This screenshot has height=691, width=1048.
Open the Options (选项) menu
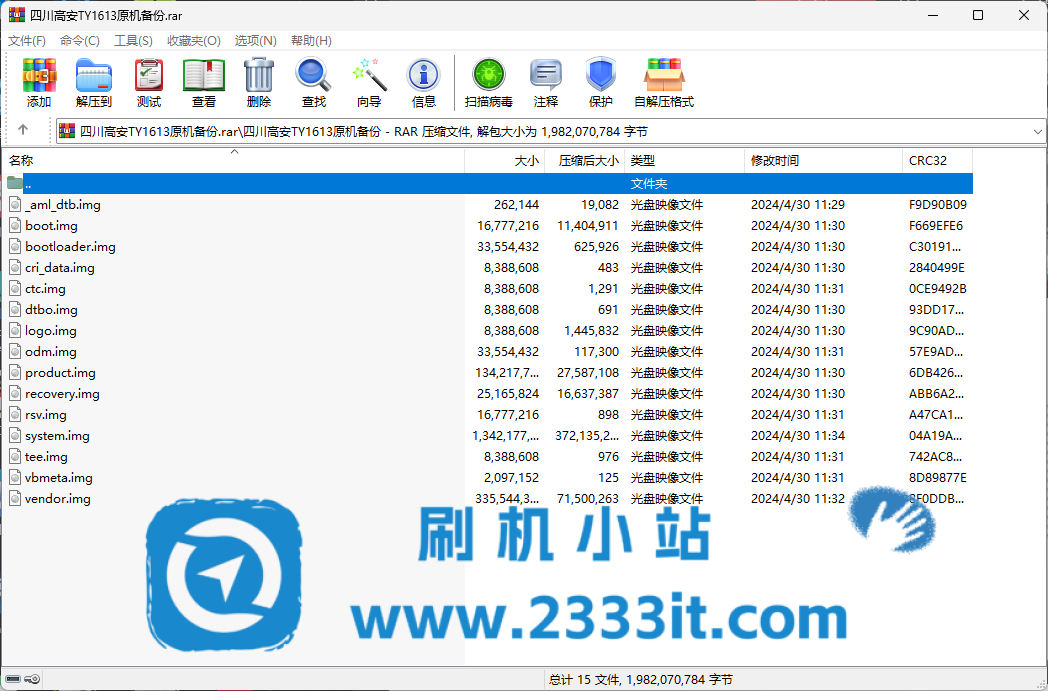coord(255,41)
